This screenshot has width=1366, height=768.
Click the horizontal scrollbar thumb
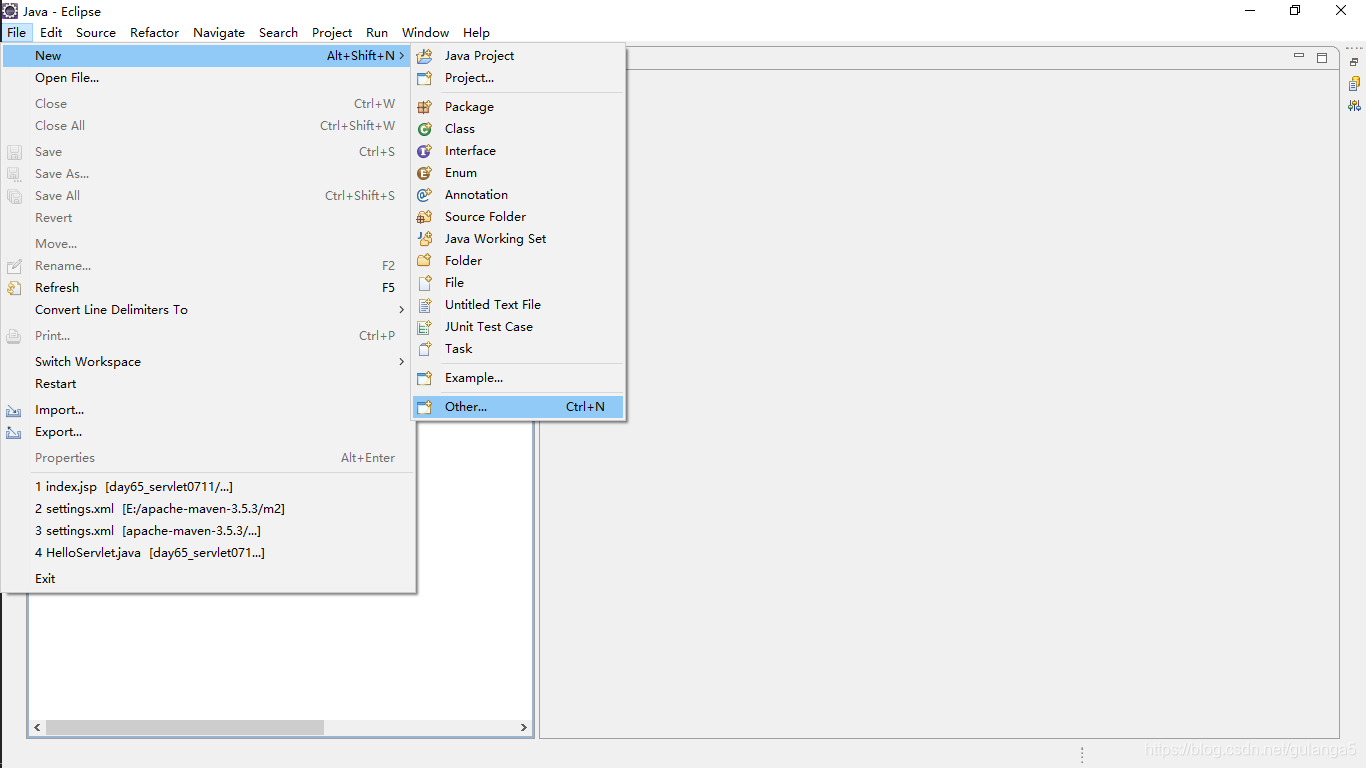click(185, 728)
